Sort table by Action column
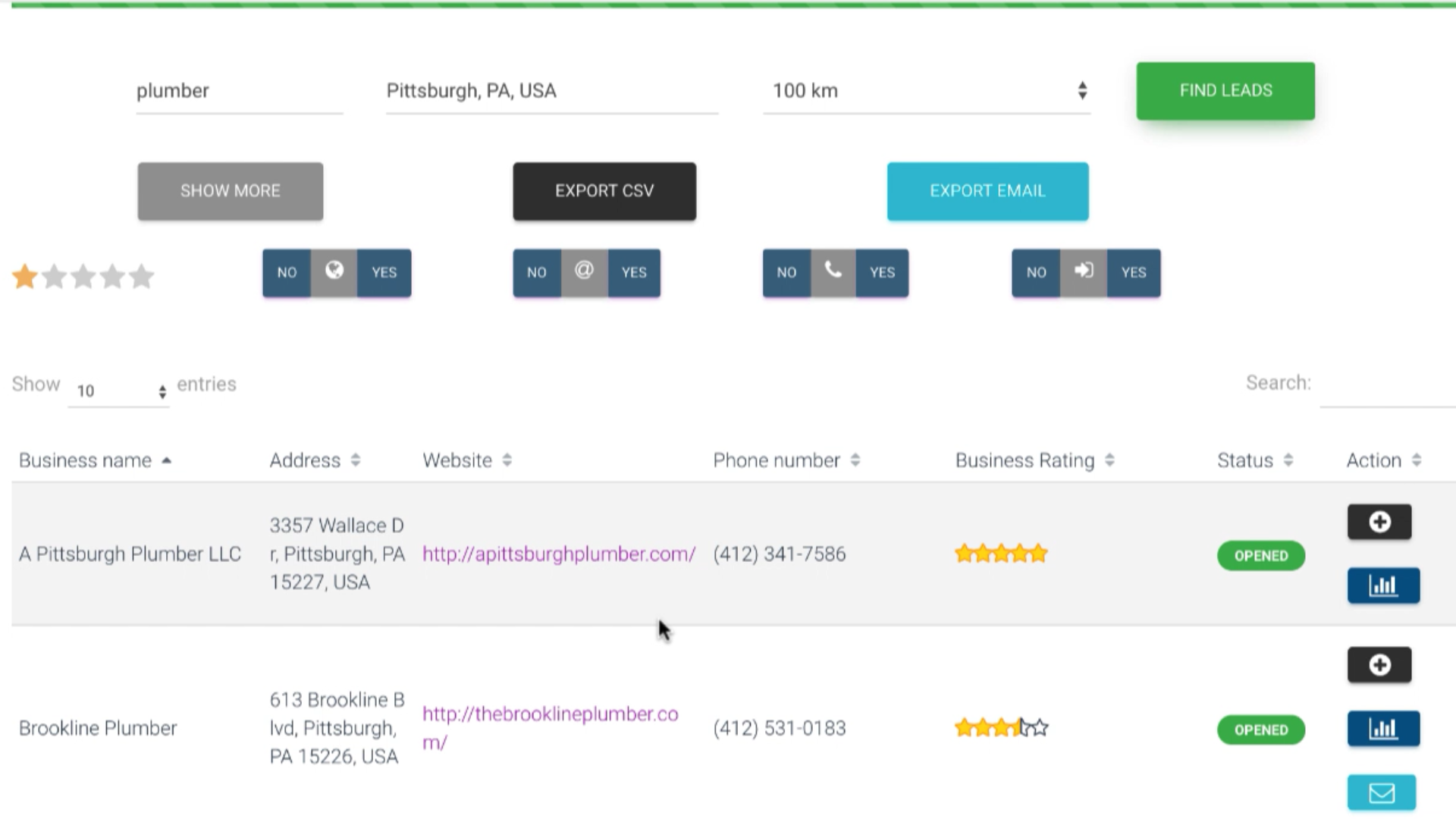Image resolution: width=1456 pixels, height=819 pixels. point(1384,460)
